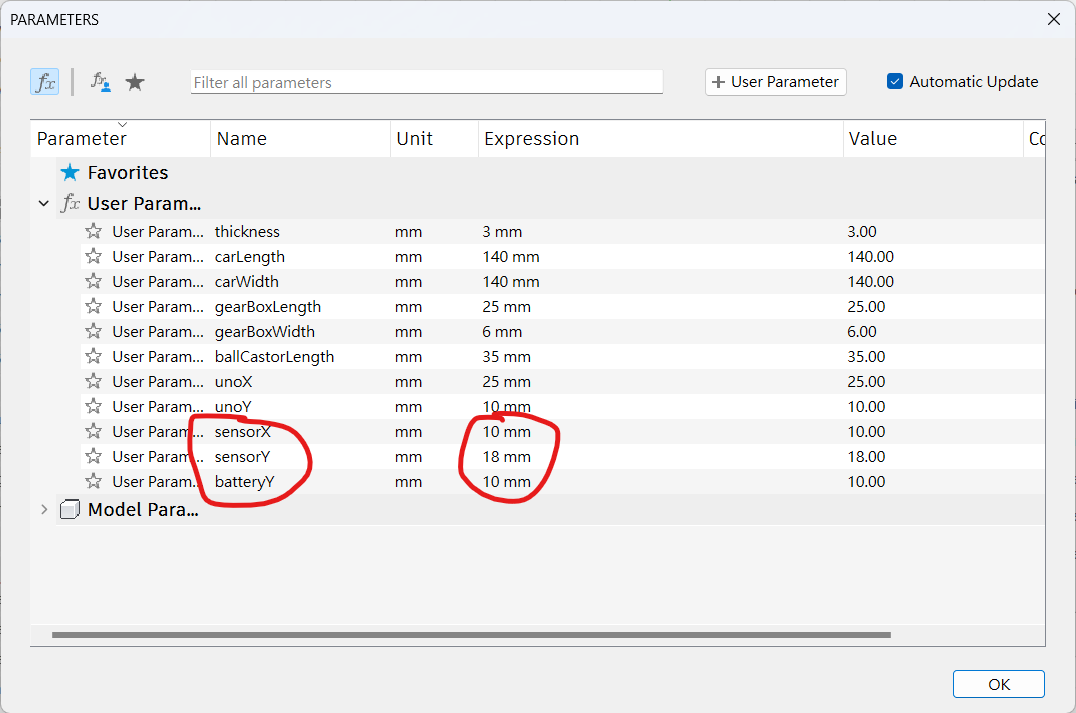1076x713 pixels.
Task: Expand the Model Parameters group
Action: click(x=43, y=510)
